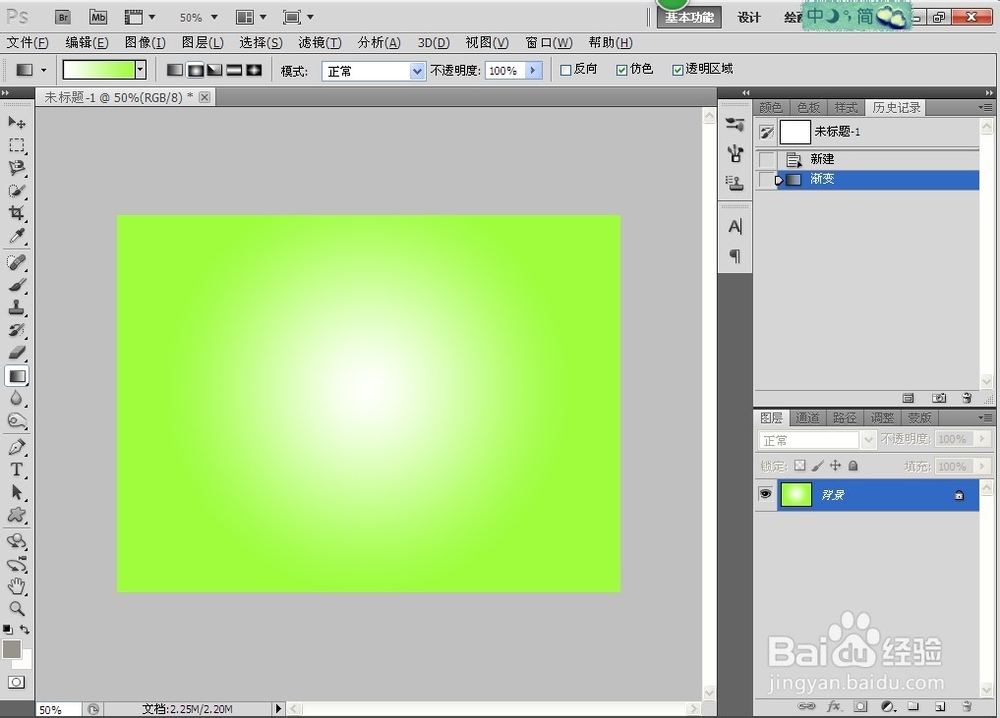Create new snapshot in History panel
Viewport: 1000px width, 718px height.
click(x=938, y=398)
